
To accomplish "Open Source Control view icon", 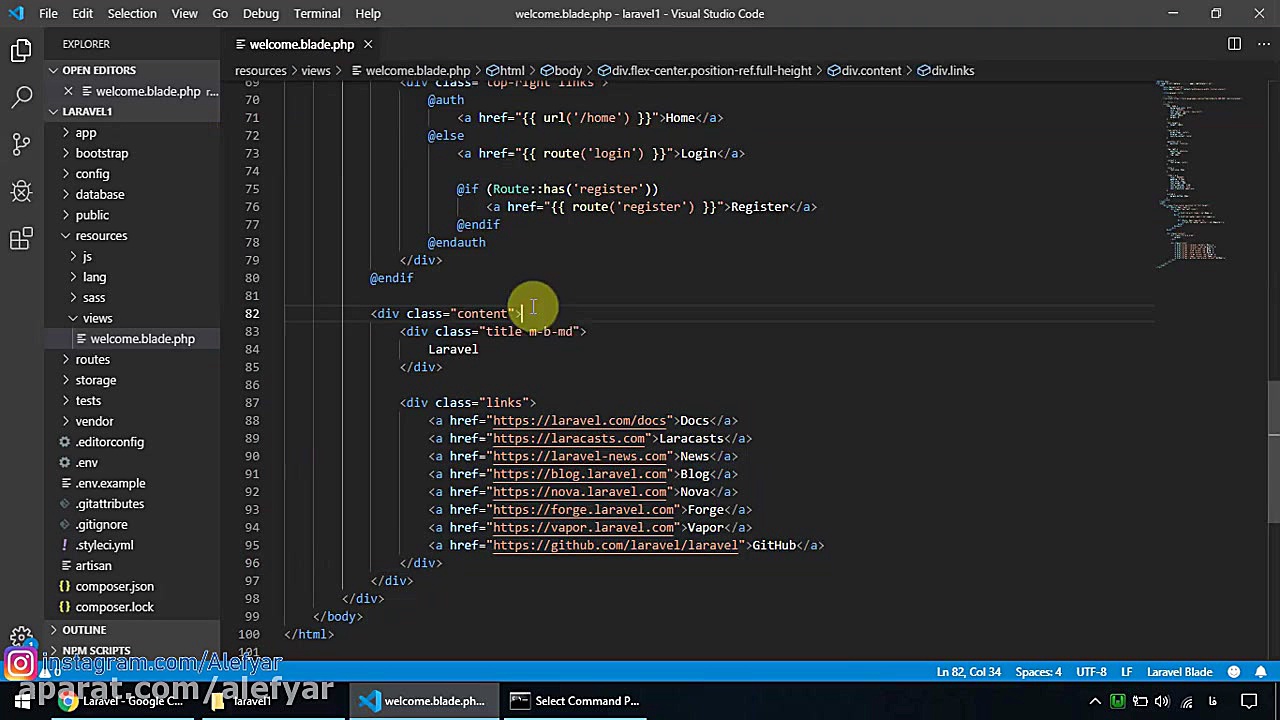I will point(22,144).
